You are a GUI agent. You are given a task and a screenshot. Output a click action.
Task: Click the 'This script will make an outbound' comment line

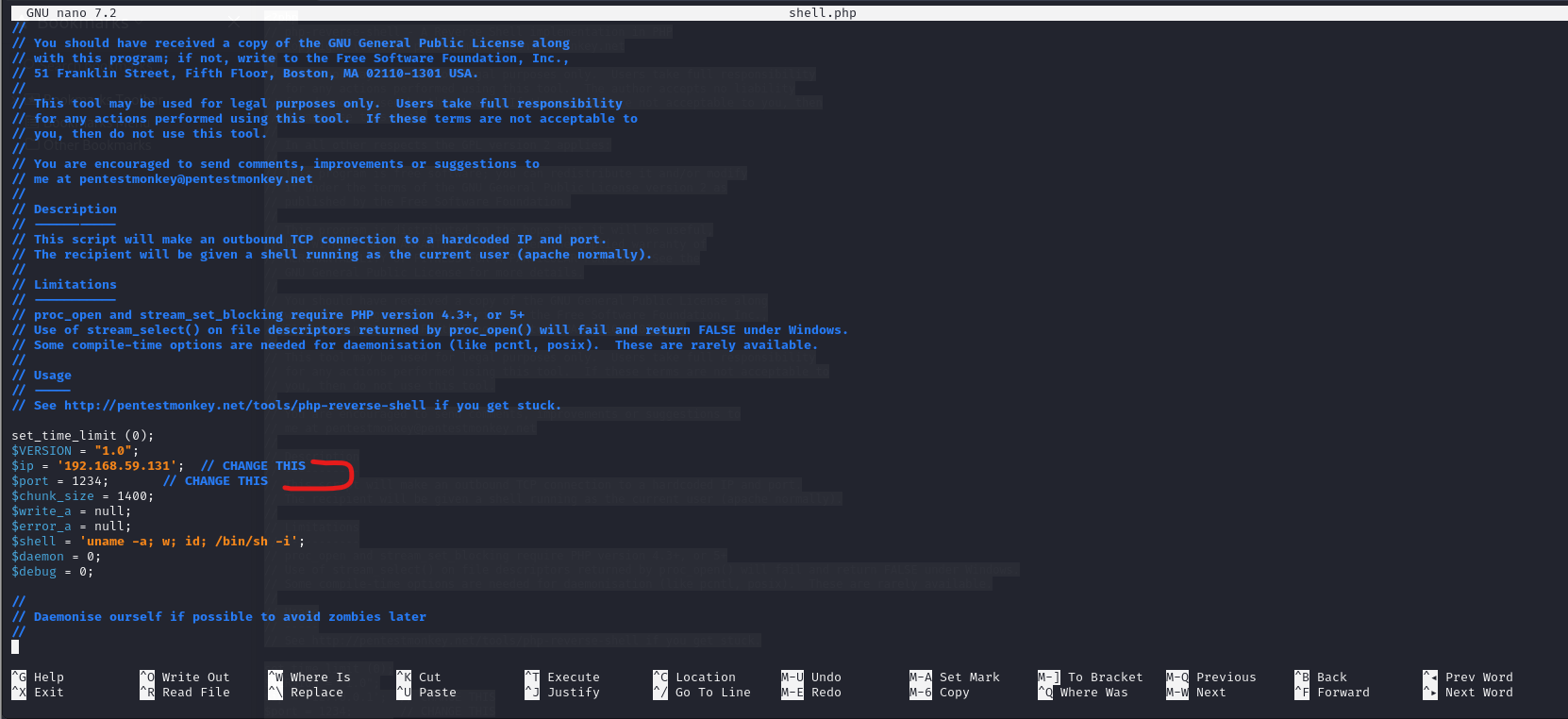coord(309,240)
